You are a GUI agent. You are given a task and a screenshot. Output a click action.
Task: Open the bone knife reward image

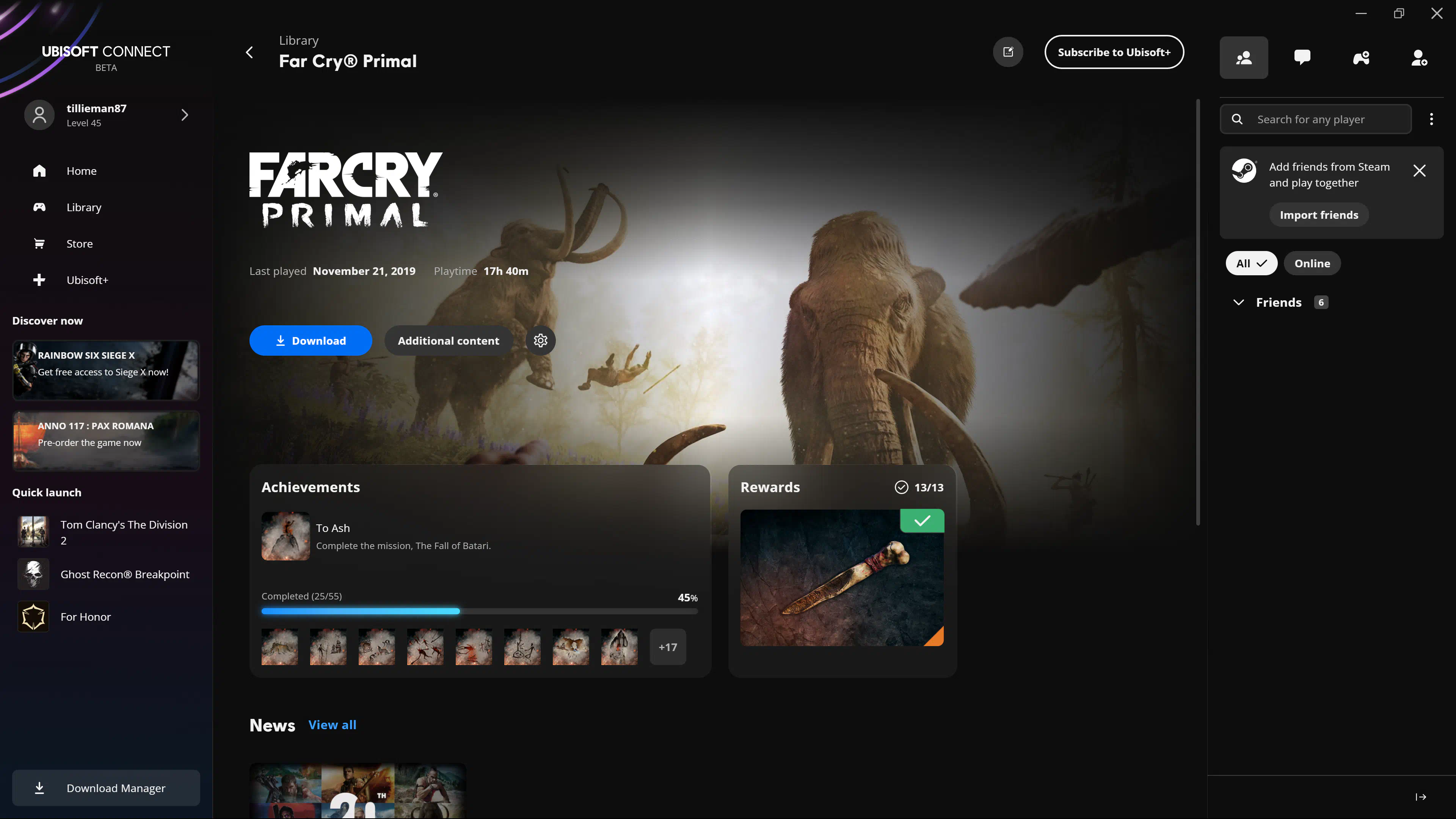pos(842,577)
